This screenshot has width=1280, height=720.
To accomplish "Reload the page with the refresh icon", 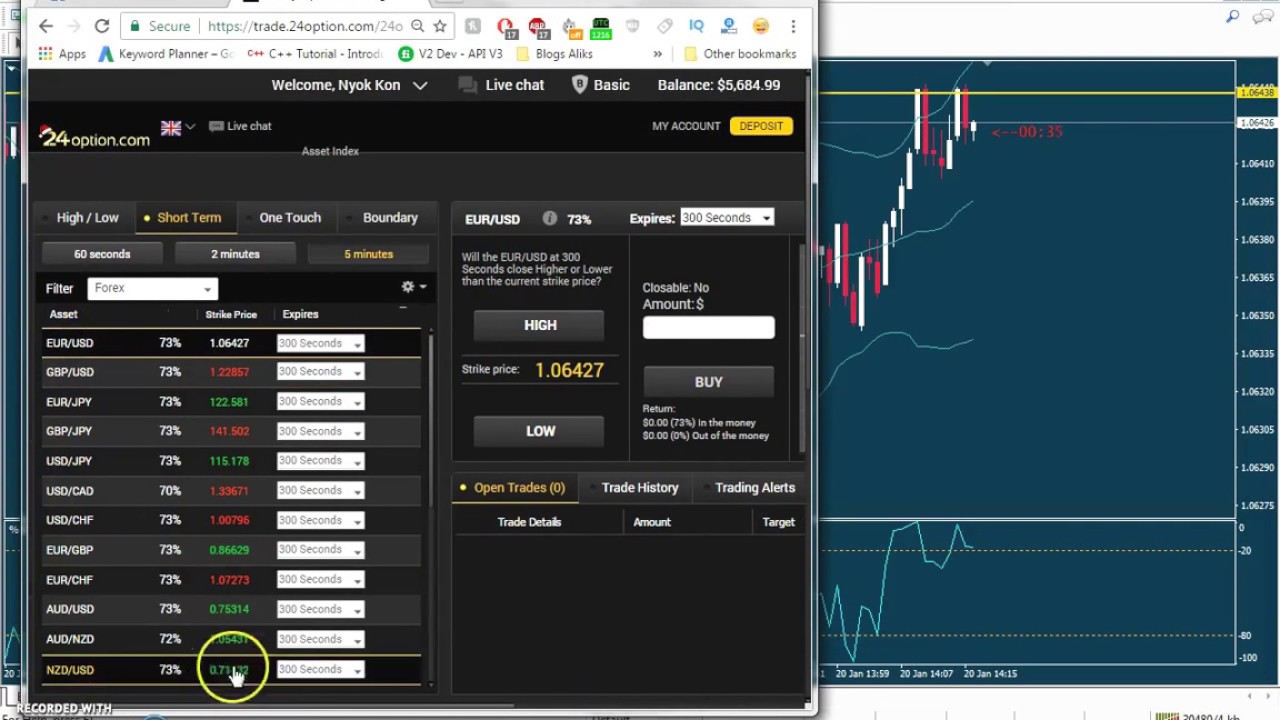I will point(101,26).
